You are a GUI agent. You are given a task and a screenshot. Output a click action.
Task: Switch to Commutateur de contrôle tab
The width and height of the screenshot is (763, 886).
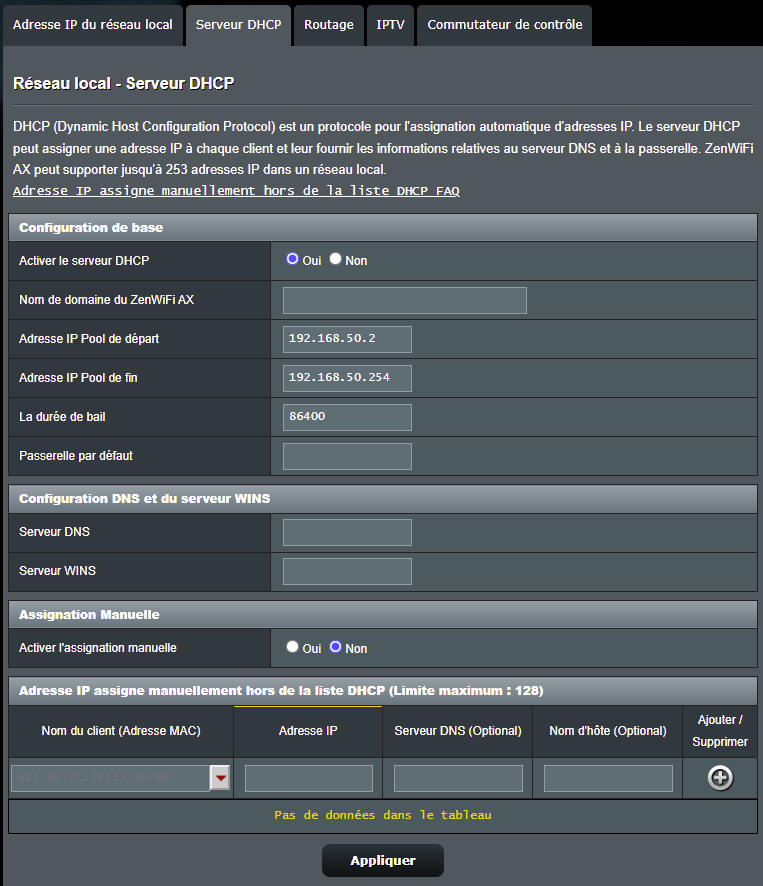[505, 25]
